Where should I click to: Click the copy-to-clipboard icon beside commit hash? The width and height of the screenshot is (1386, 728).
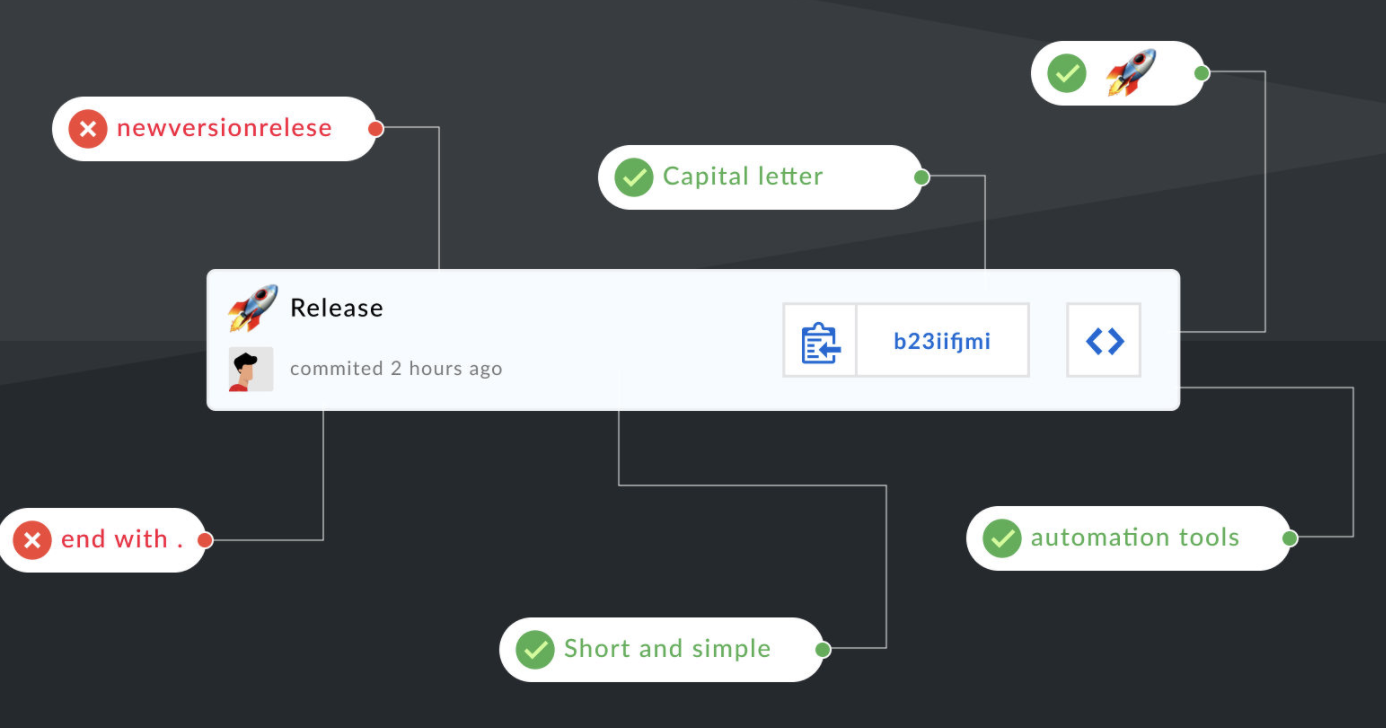tap(820, 341)
